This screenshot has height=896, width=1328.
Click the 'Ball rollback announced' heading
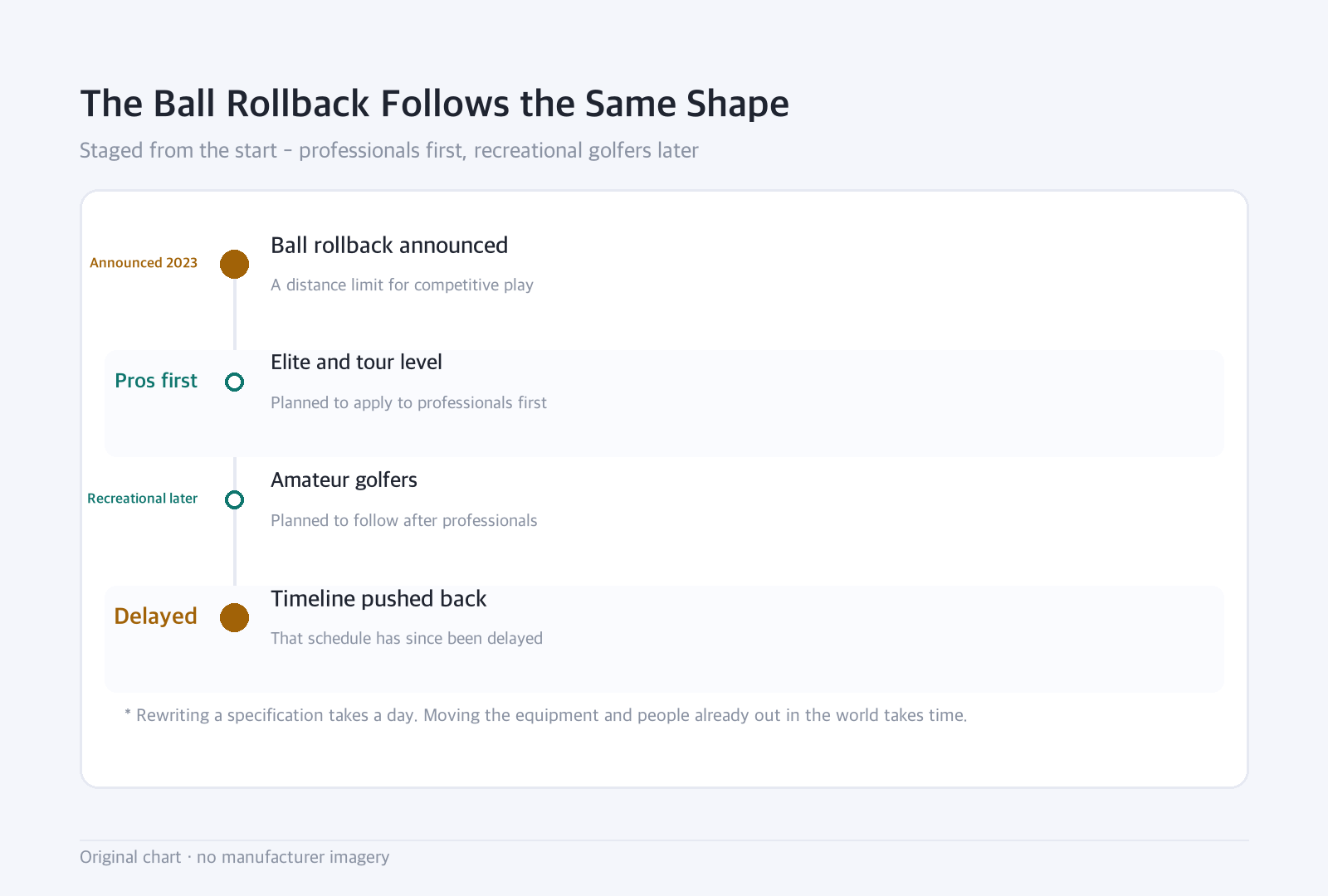(389, 246)
